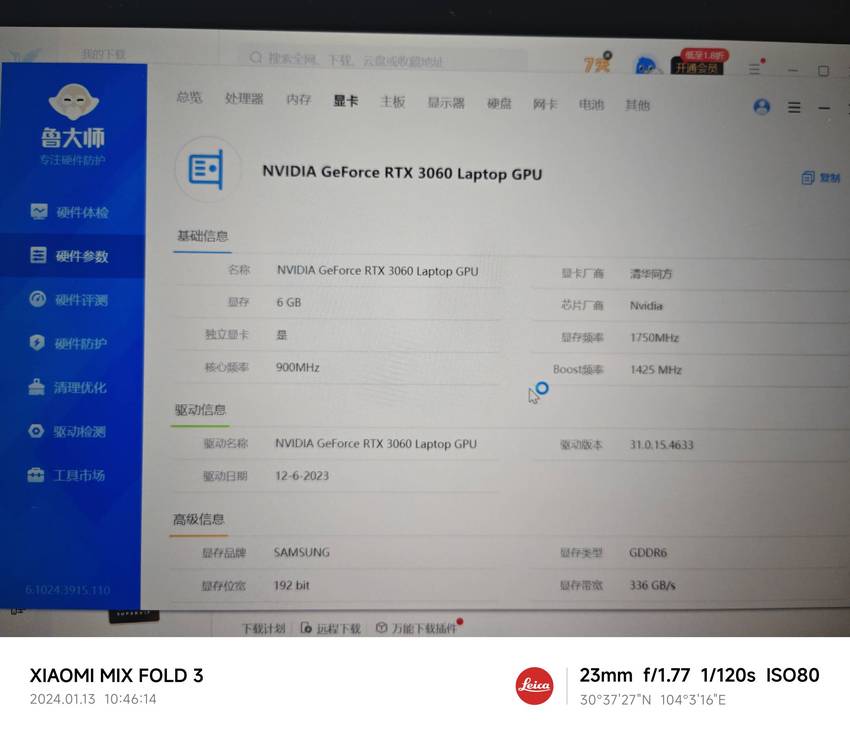The image size is (850, 735).
Task: Click the 鲁大师 mascot logo
Action: pos(73,102)
